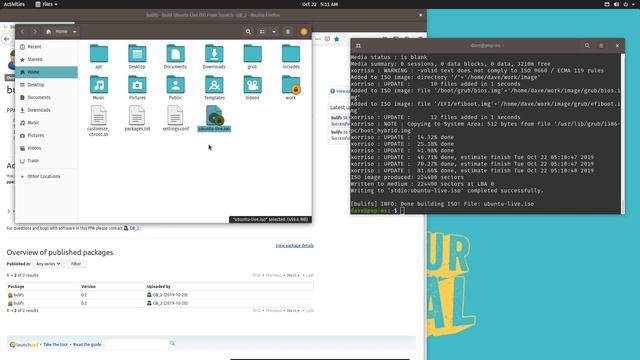The height and width of the screenshot is (360, 640).
Task: Open the system power menu icon
Action: point(626,4)
